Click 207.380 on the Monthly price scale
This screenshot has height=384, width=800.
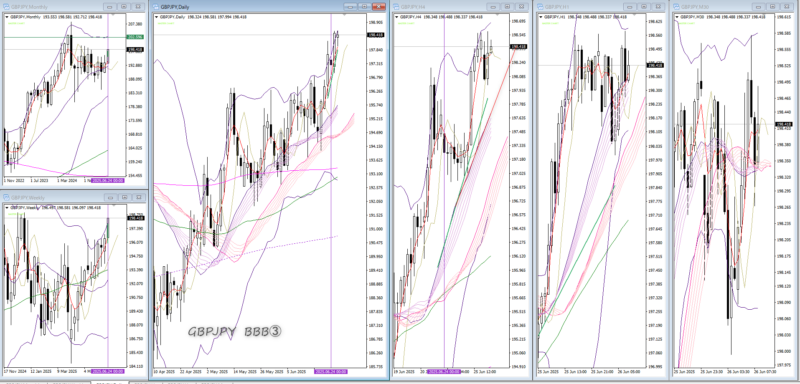136,24
